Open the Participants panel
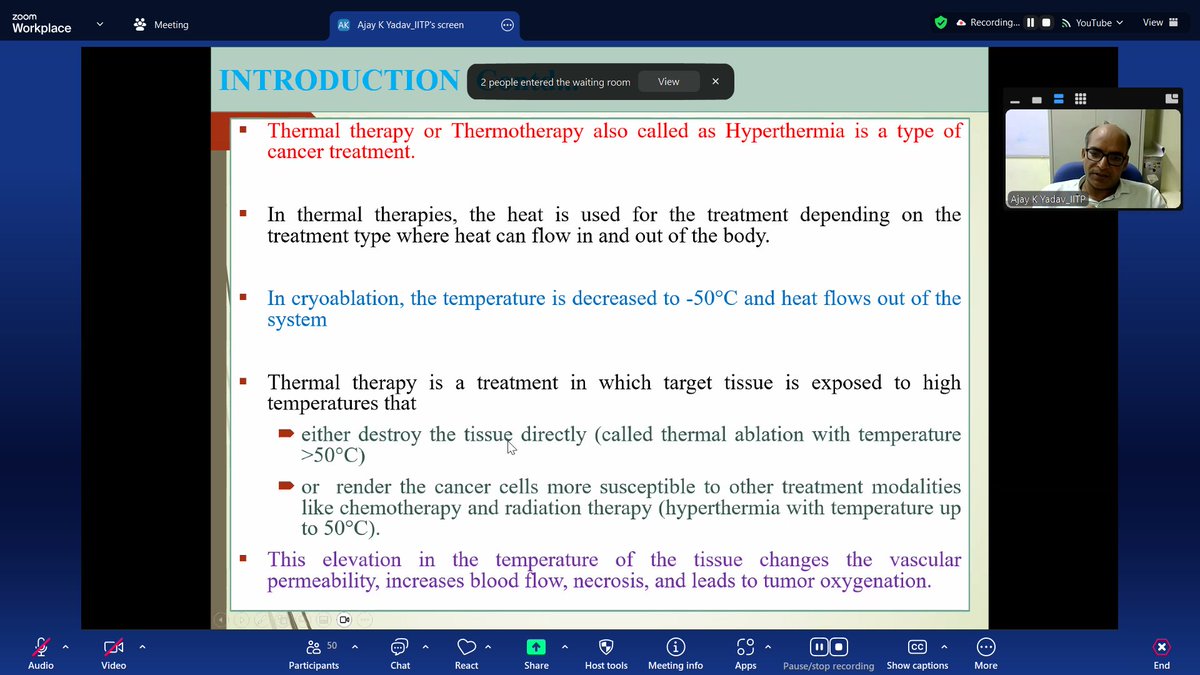 click(314, 653)
